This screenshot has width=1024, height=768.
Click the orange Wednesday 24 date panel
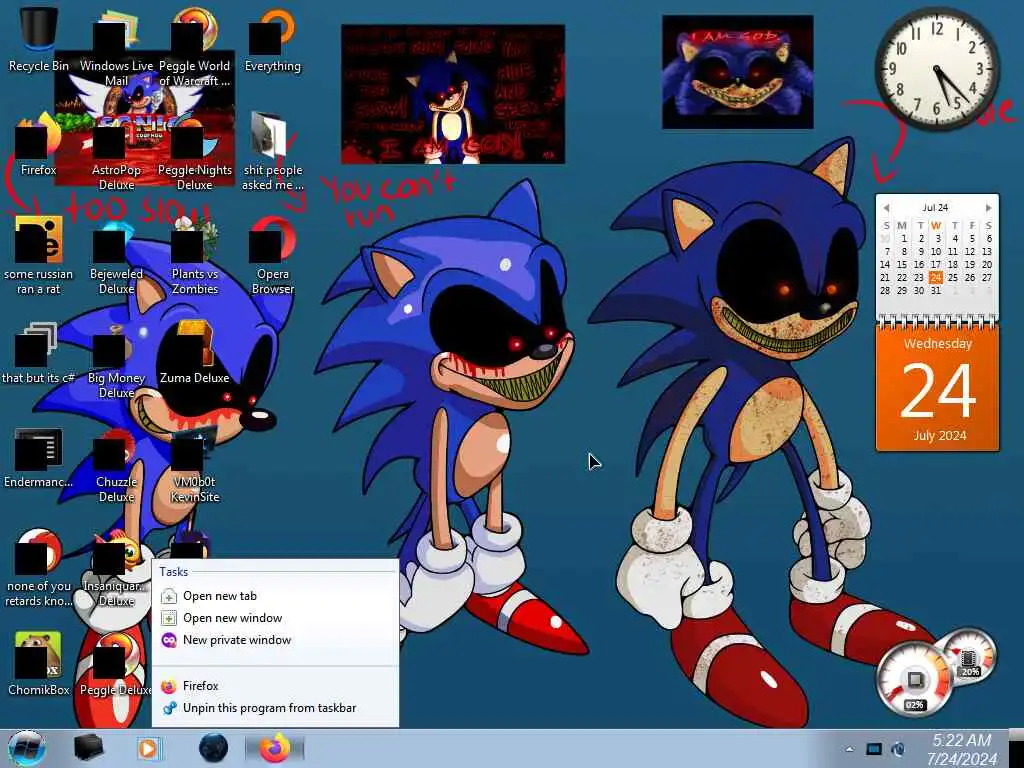(x=937, y=389)
